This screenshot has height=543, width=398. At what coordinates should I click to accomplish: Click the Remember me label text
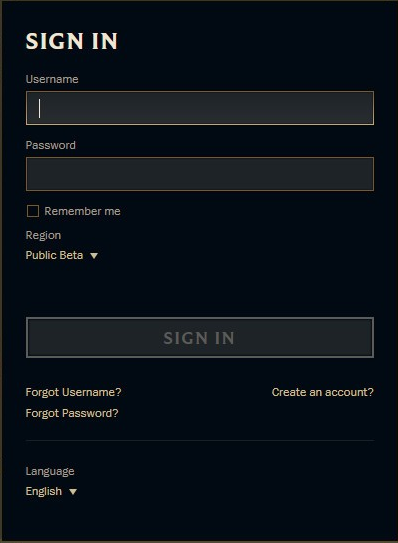point(82,211)
